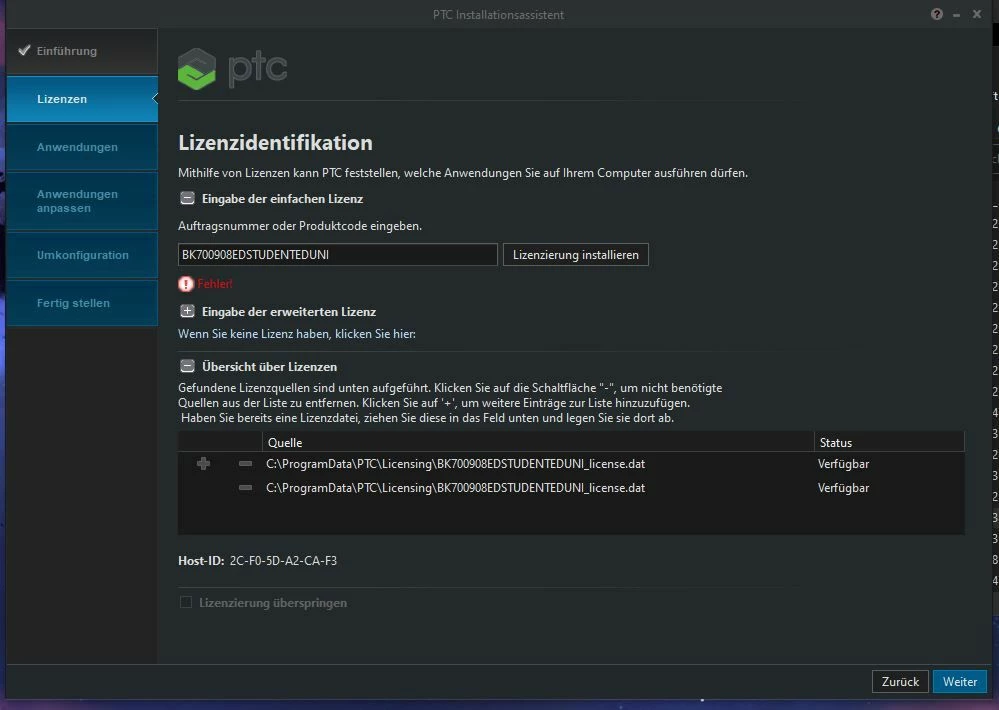Click the red error icon beside Fehler
The image size is (999, 710).
click(x=185, y=284)
